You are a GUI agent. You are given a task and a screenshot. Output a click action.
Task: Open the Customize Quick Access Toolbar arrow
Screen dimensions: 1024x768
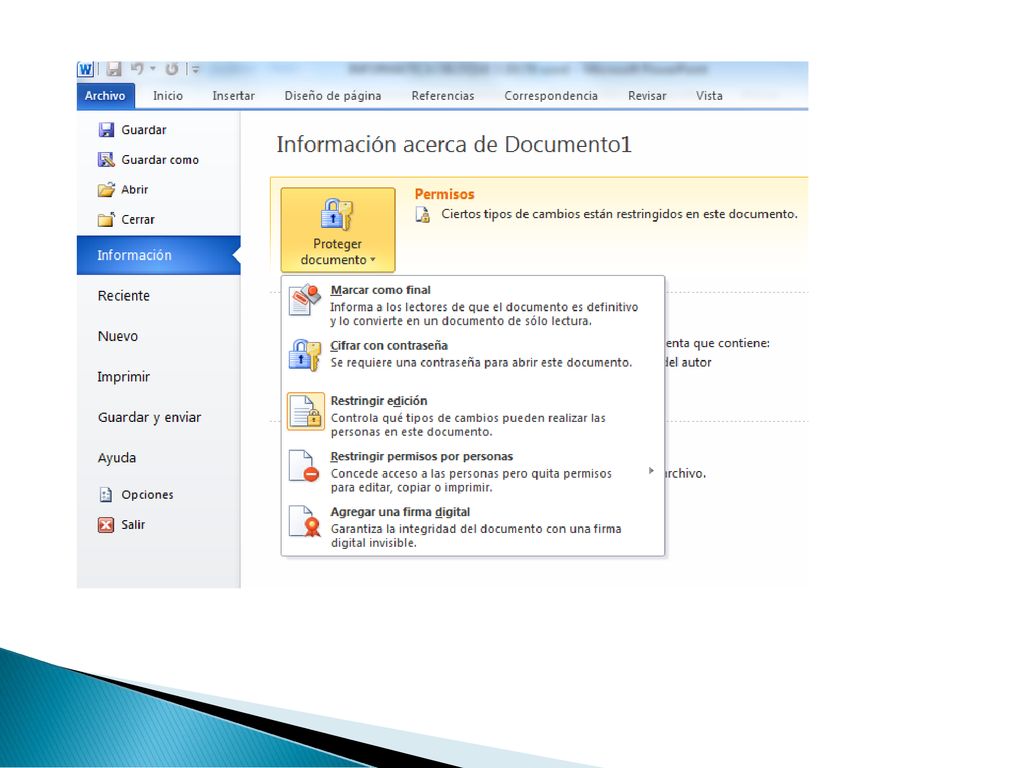(195, 69)
